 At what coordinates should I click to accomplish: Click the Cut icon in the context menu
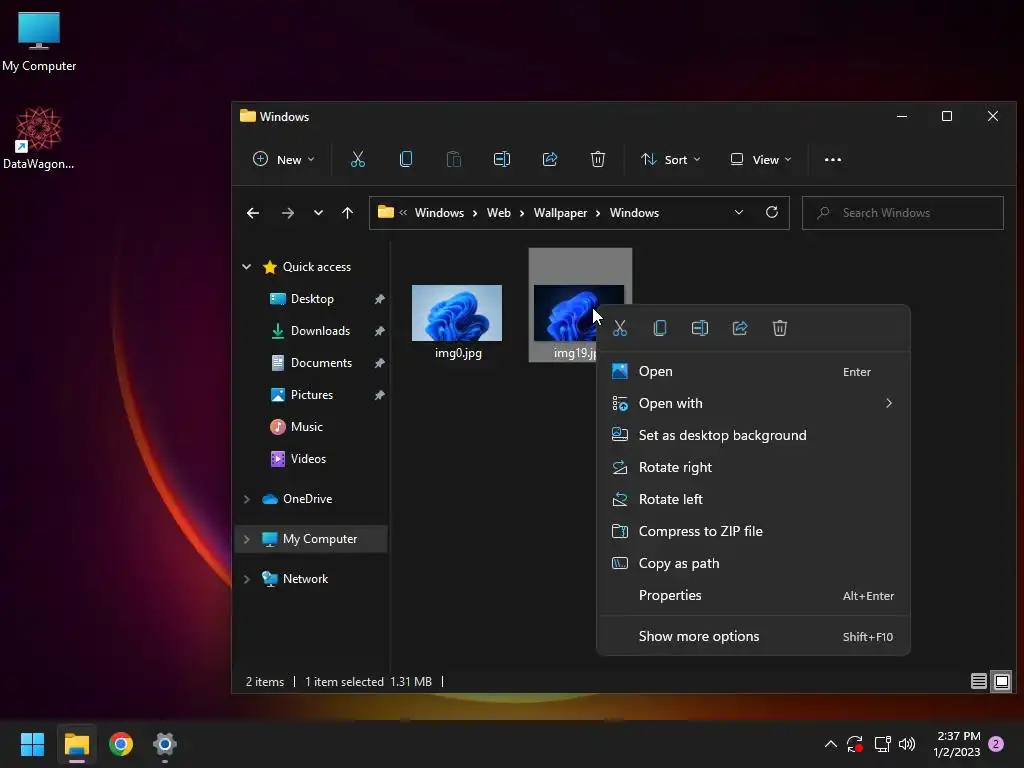[620, 328]
